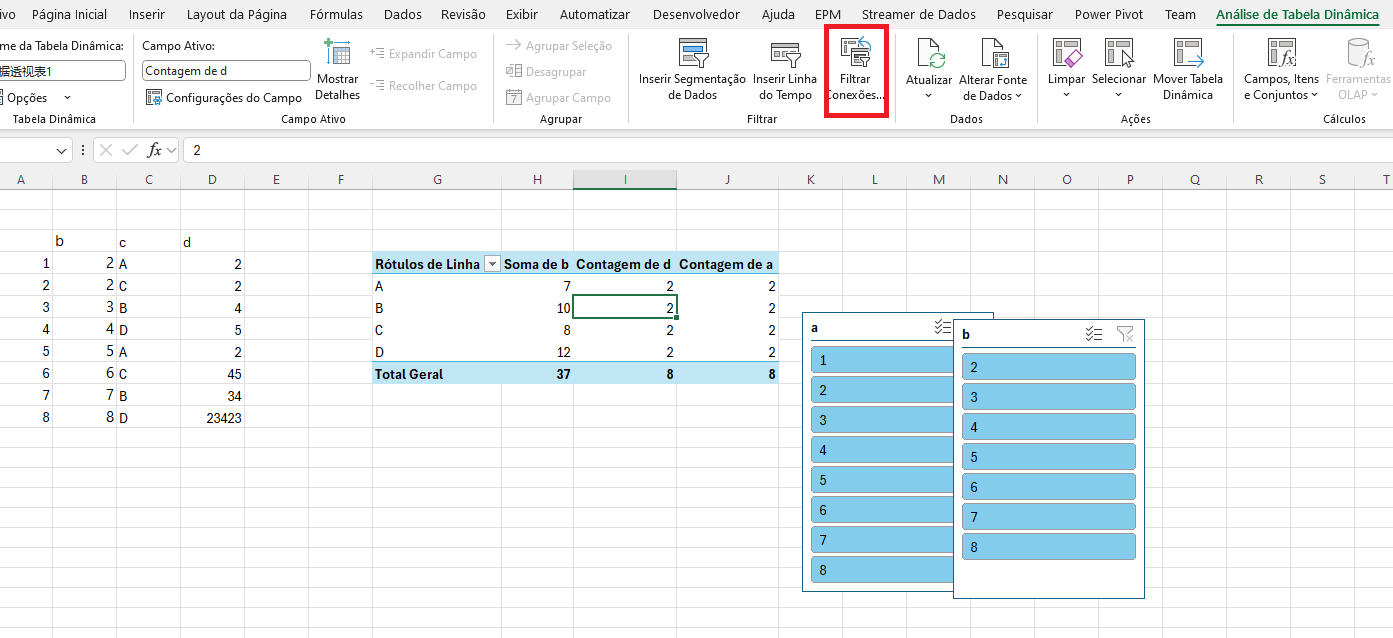Select item 3 in slicer b

(x=1049, y=397)
